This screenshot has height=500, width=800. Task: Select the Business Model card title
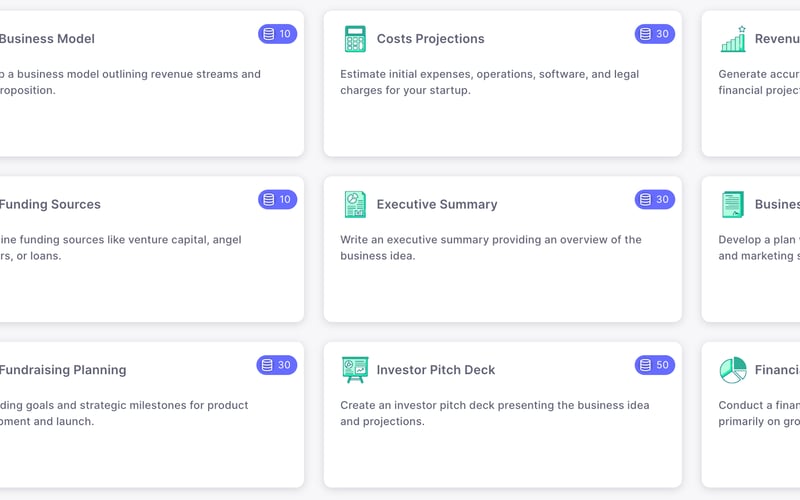pyautogui.click(x=47, y=39)
